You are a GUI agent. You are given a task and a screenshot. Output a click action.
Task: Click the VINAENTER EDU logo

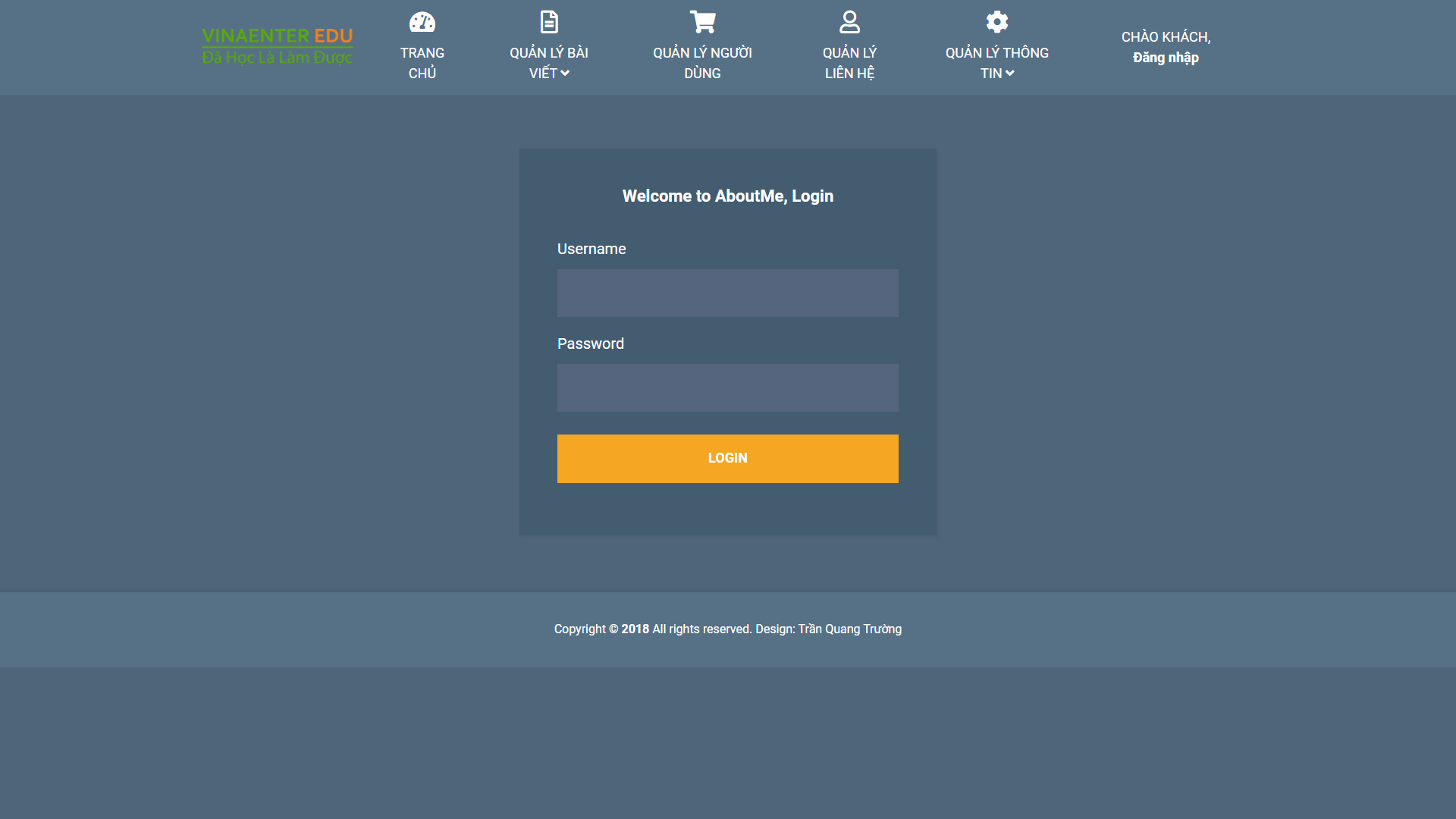(277, 46)
